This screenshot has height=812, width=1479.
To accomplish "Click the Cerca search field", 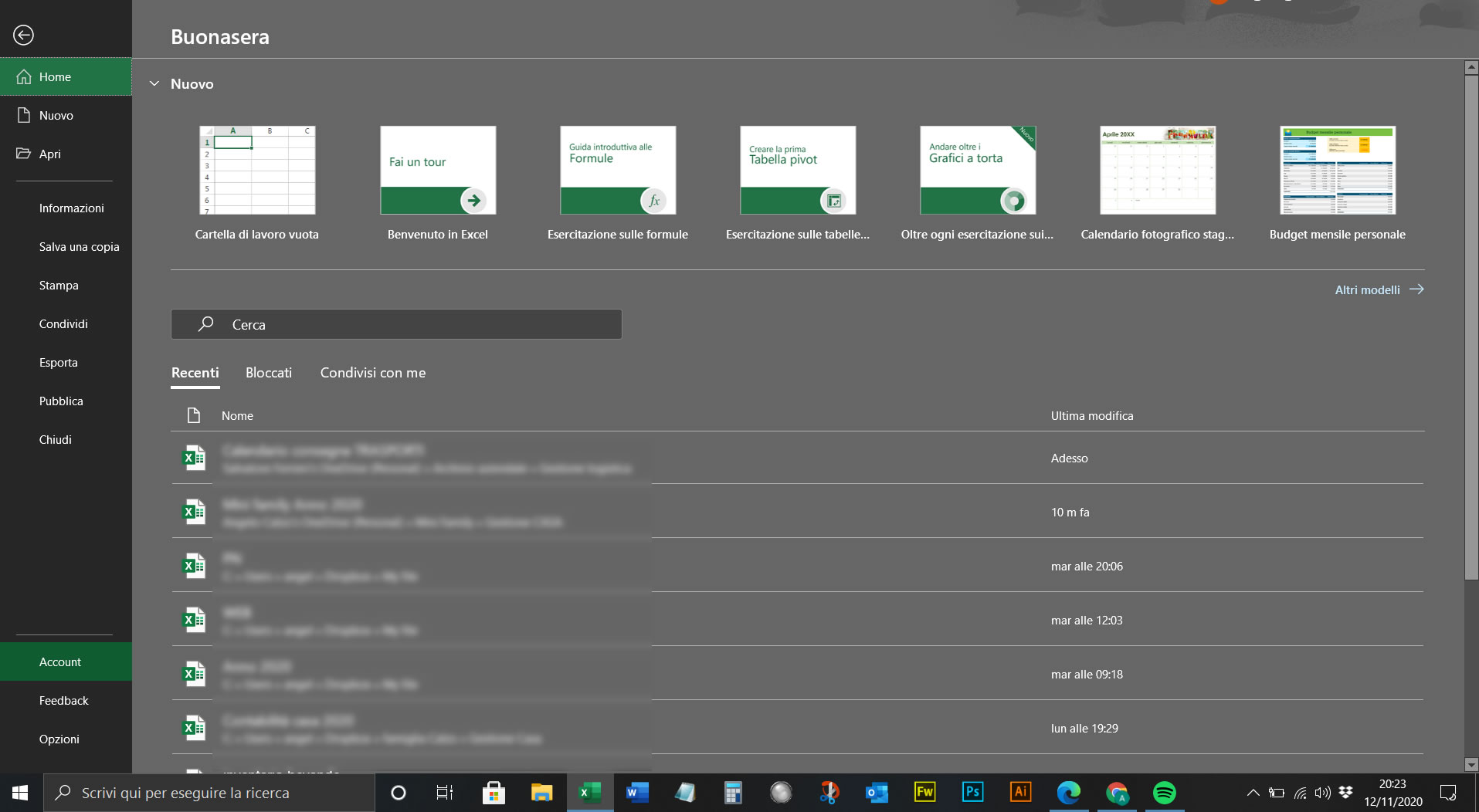I will click(x=396, y=324).
